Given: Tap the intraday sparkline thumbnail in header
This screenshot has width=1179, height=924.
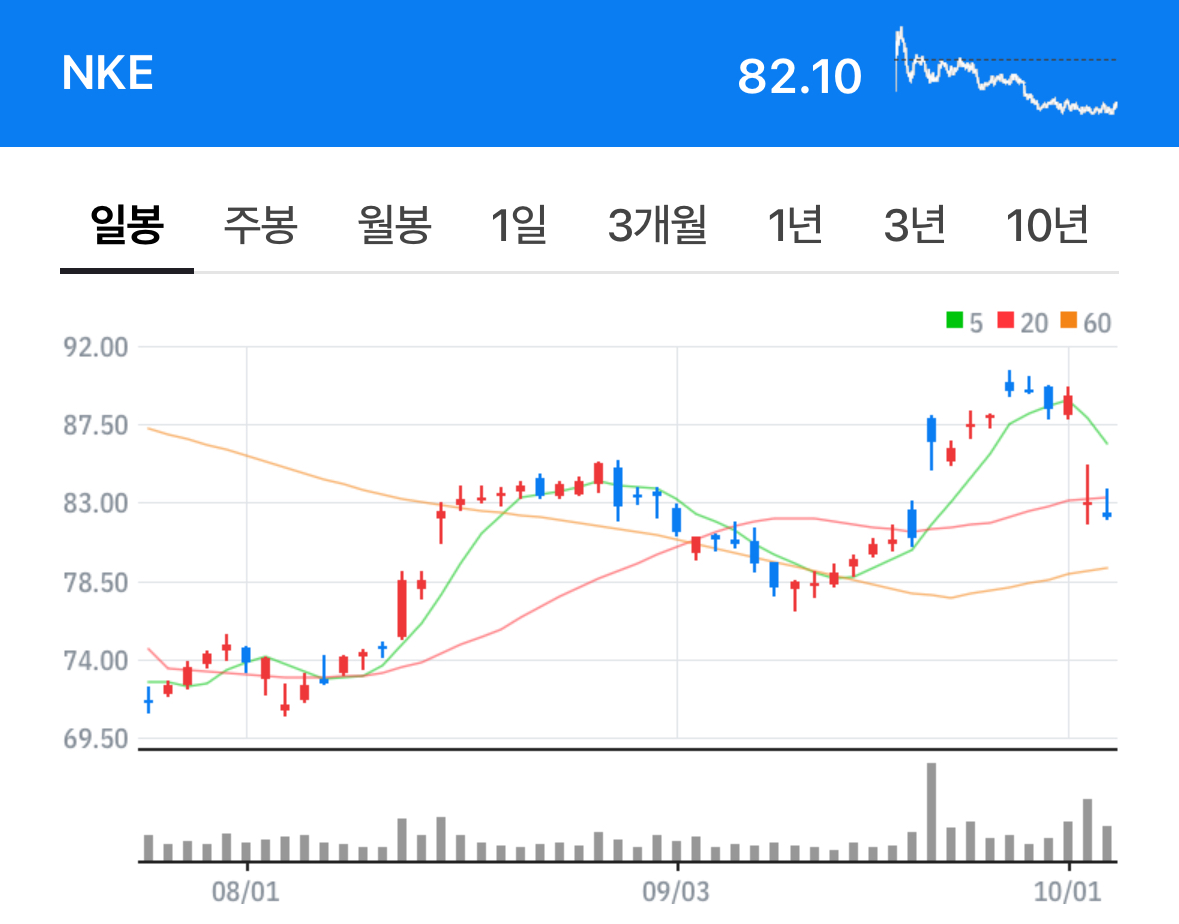Looking at the screenshot, I should [1006, 71].
